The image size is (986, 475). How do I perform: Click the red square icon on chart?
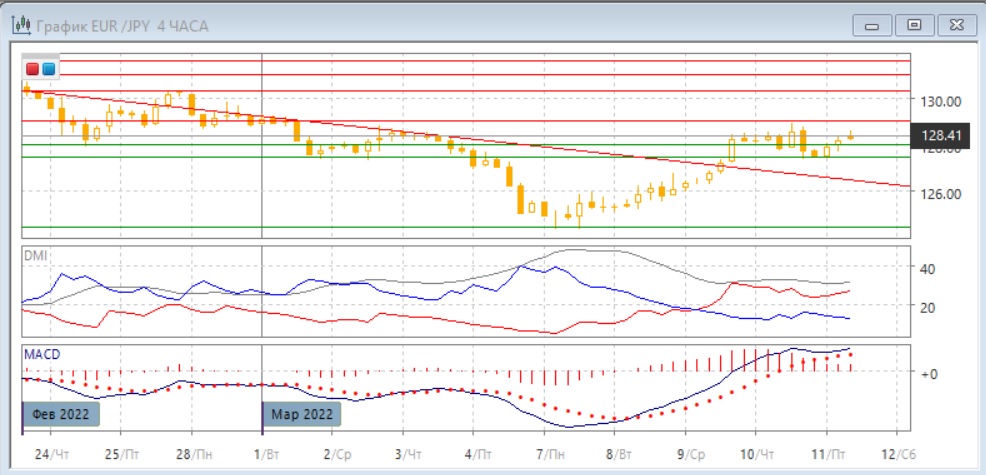[32, 69]
